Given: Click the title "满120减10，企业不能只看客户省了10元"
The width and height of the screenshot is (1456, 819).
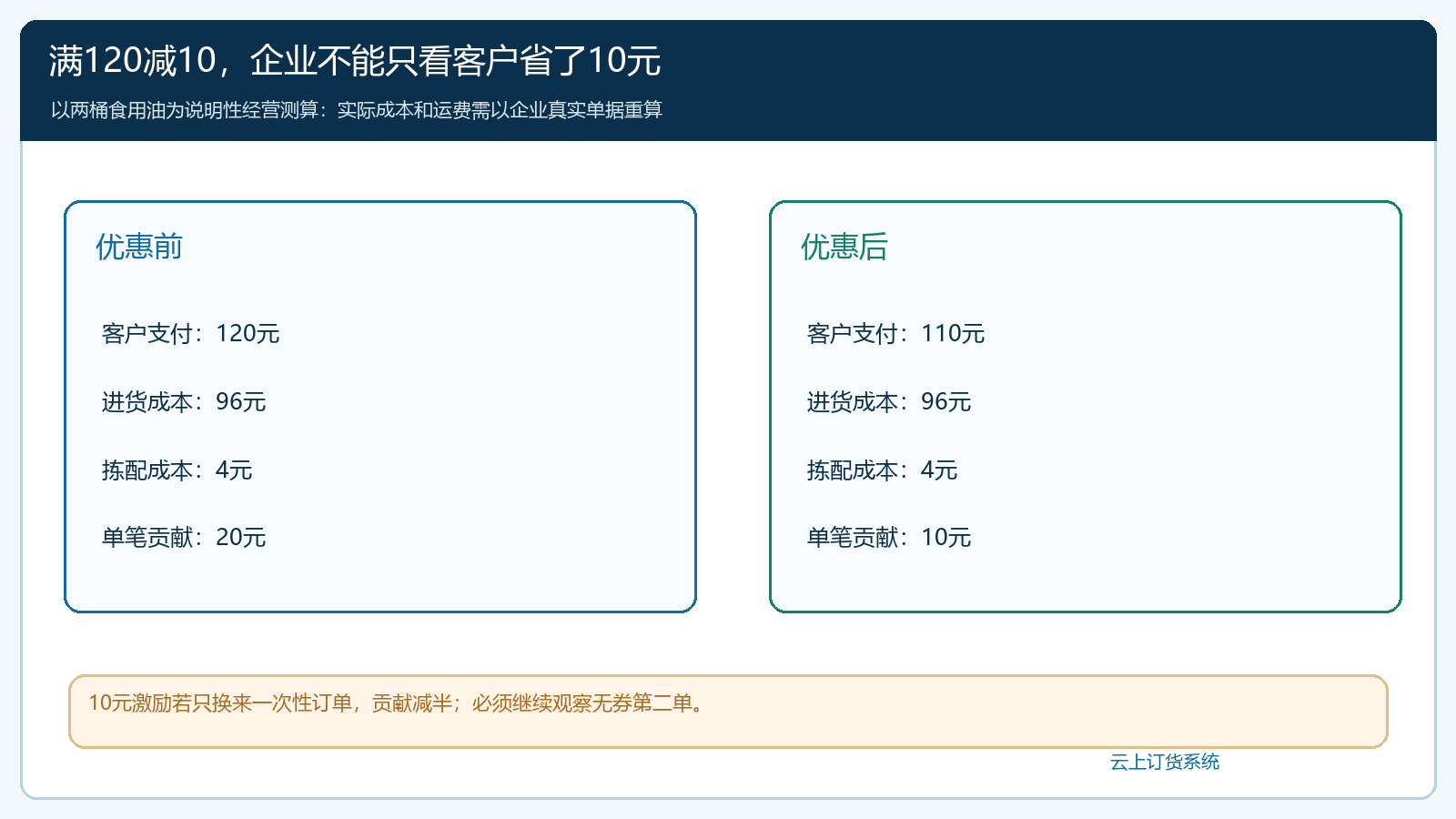Looking at the screenshot, I should (x=355, y=61).
